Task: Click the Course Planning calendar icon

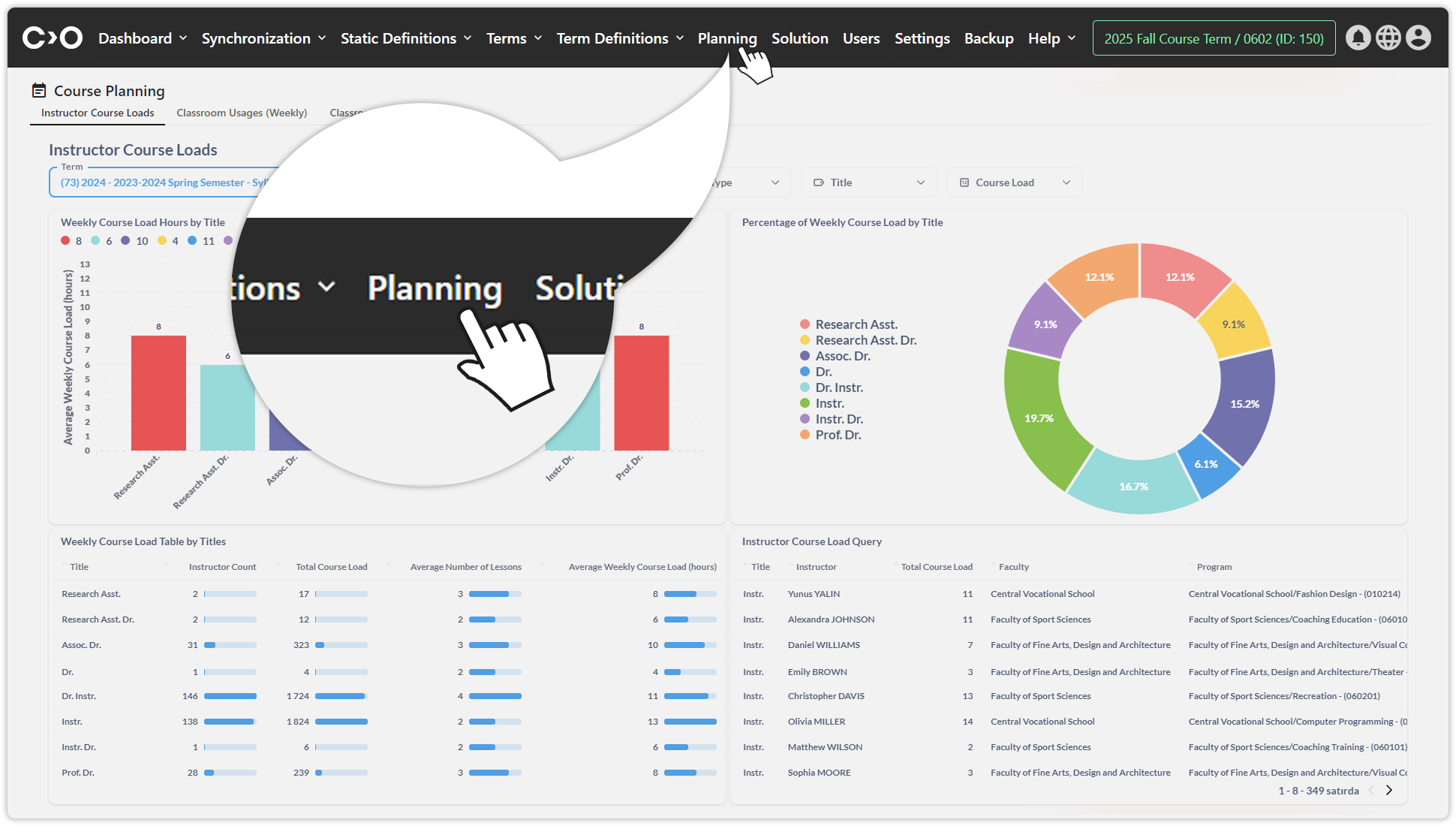Action: [x=39, y=91]
